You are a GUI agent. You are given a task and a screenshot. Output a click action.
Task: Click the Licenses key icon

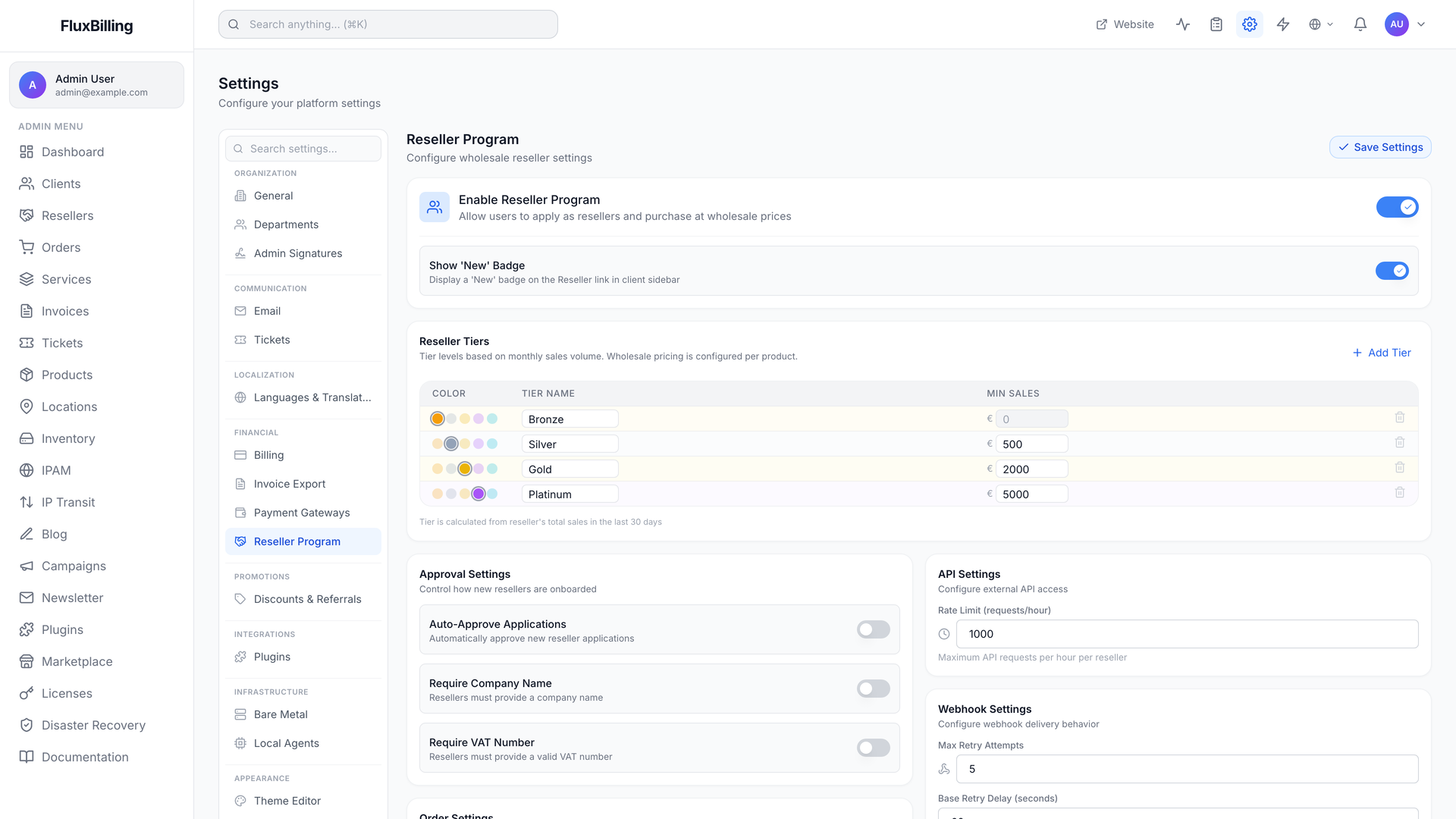coord(27,693)
